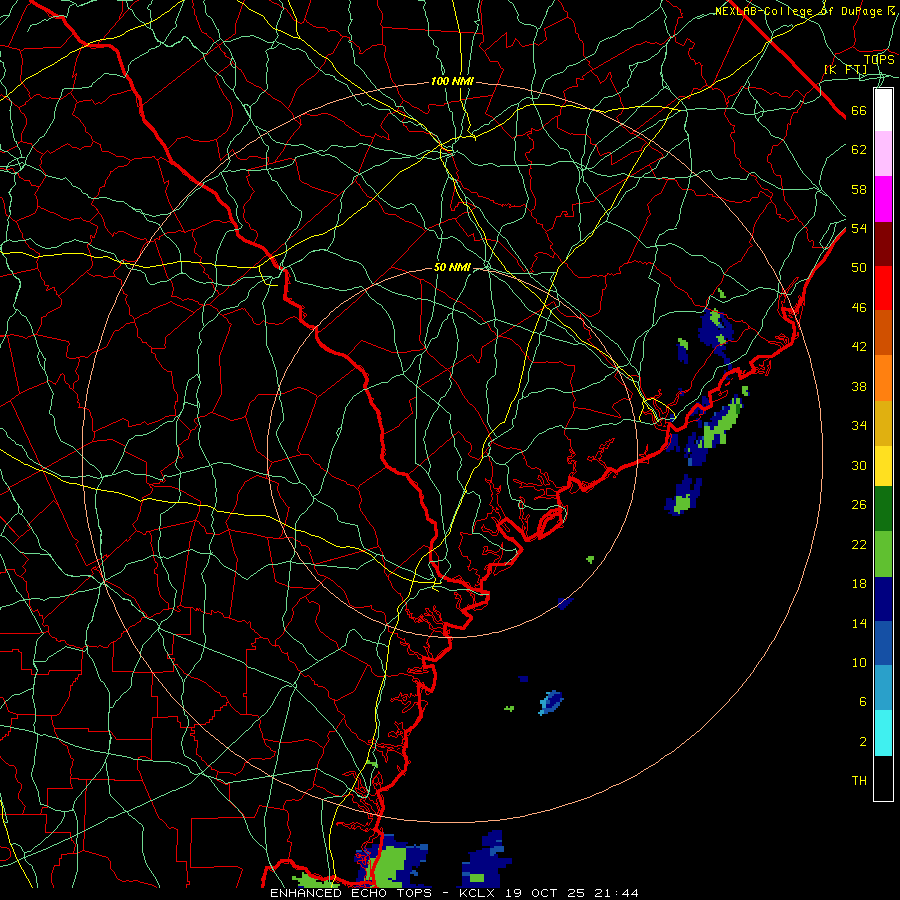Click the legend value "30"
The image size is (900, 900).
[859, 465]
